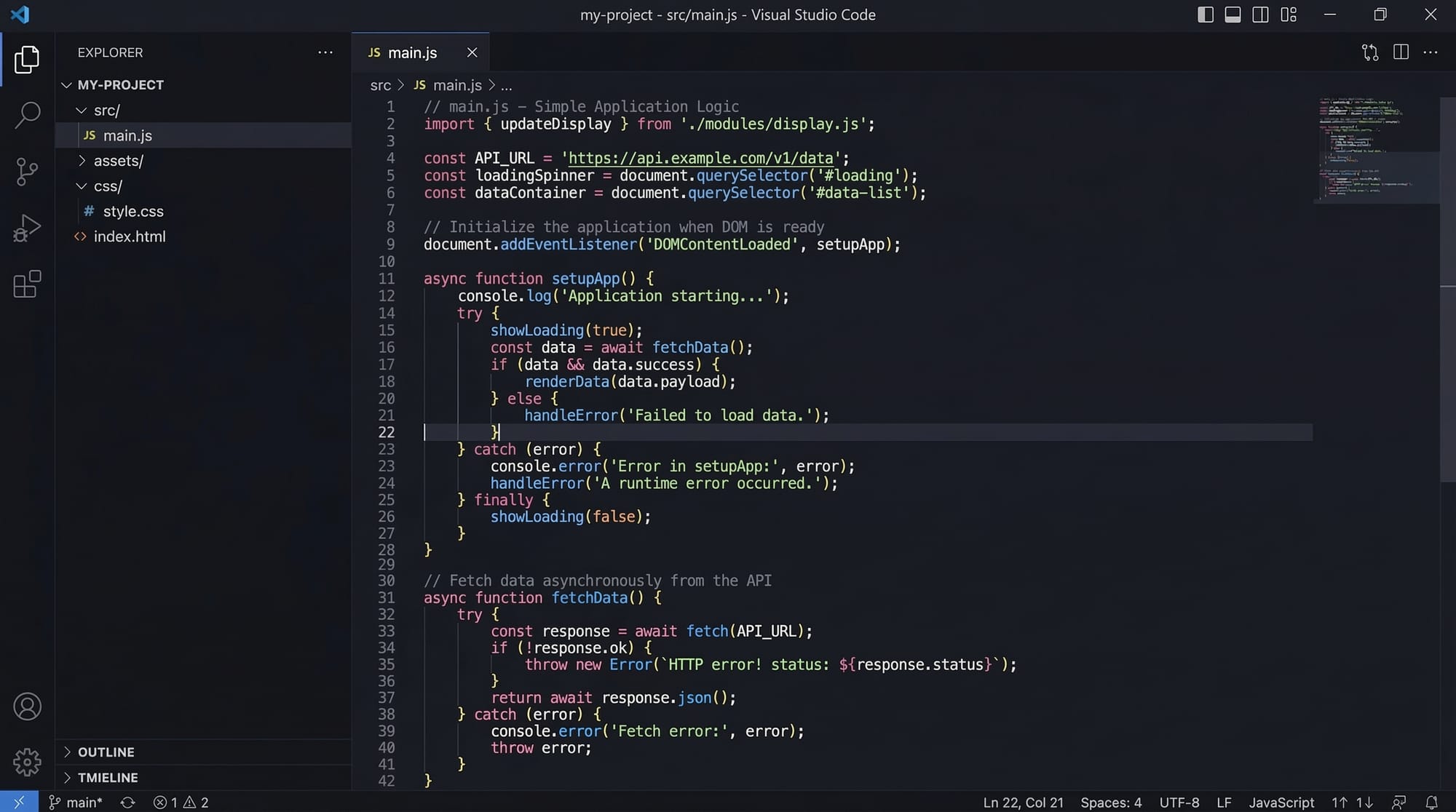1456x812 pixels.
Task: Toggle primary side bar visibility
Action: point(1205,15)
